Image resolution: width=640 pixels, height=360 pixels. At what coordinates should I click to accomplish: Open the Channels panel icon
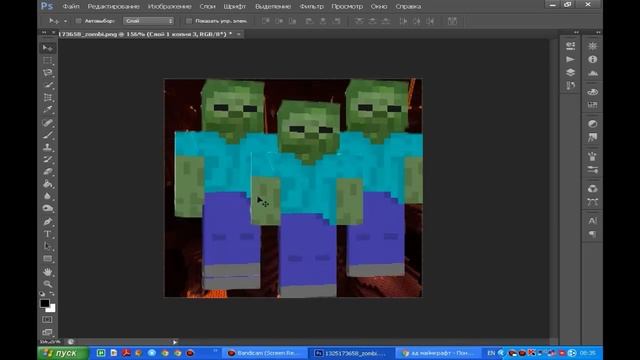tap(593, 189)
